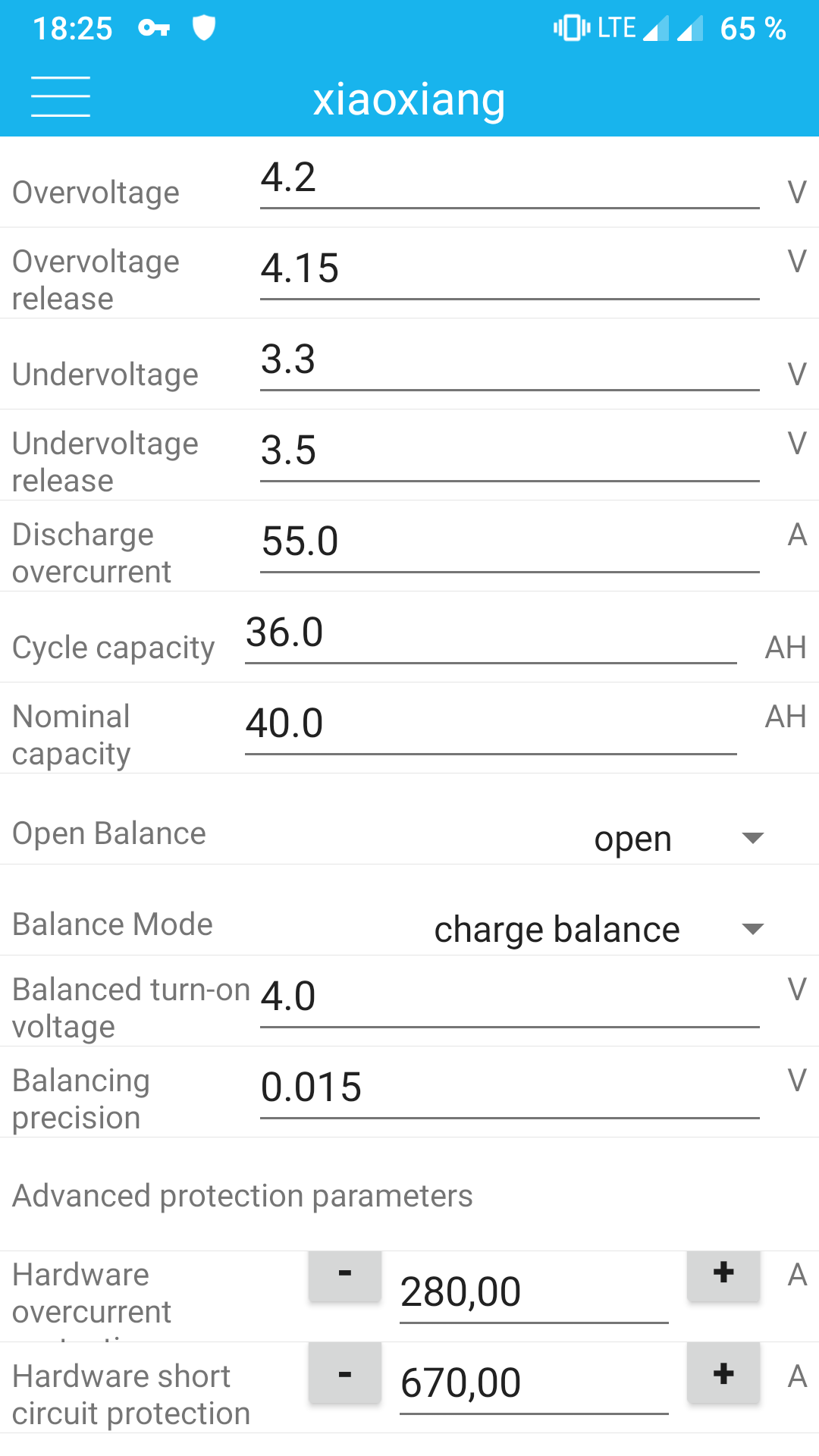Edit the Discharge overcurrent 55.0 field
This screenshot has width=819, height=1456.
(x=509, y=544)
